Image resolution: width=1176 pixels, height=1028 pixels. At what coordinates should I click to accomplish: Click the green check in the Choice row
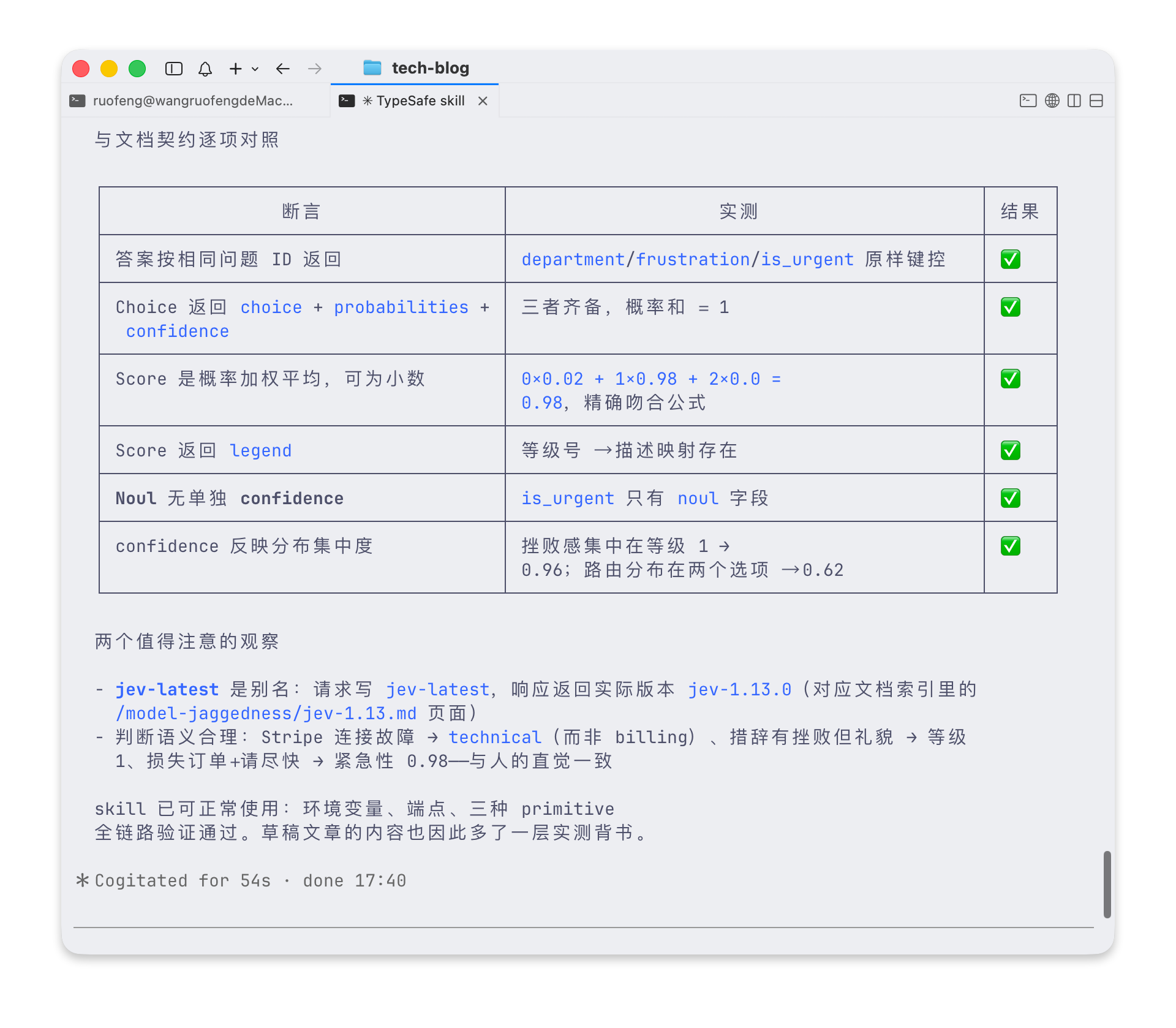[x=1011, y=307]
